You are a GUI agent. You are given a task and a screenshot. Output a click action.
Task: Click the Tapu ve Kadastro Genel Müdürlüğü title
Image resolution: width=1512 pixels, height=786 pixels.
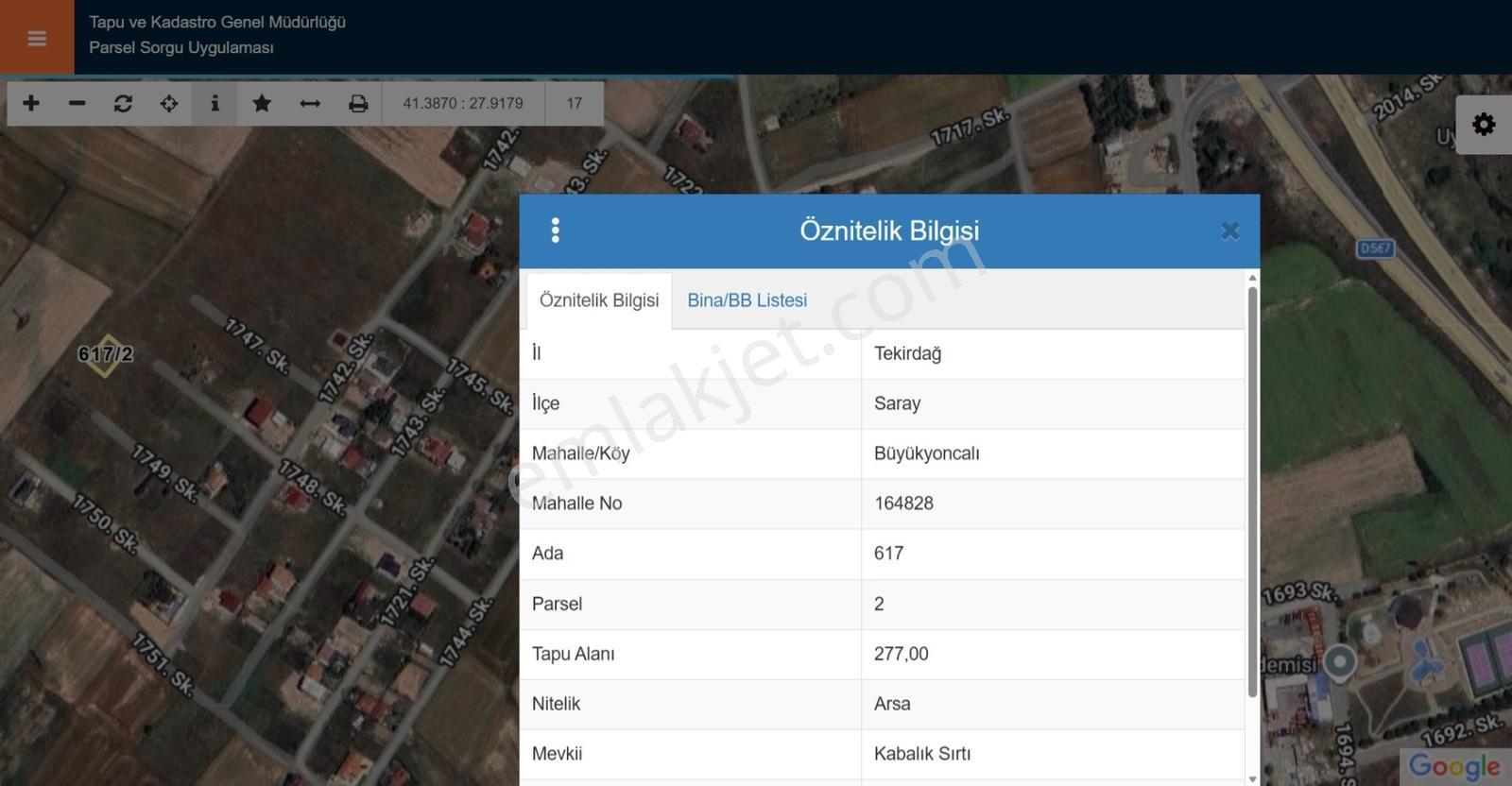217,22
